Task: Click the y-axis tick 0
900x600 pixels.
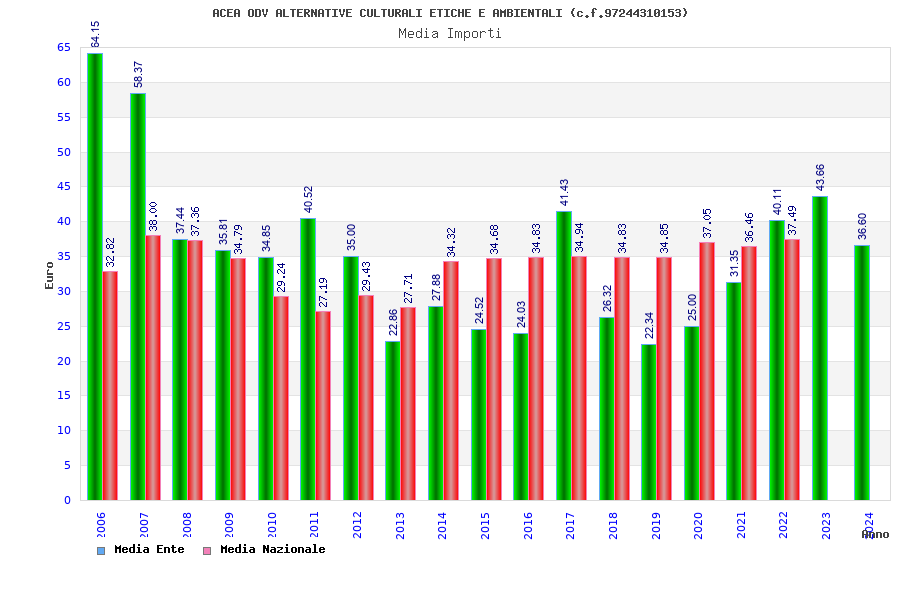Action: click(x=67, y=500)
